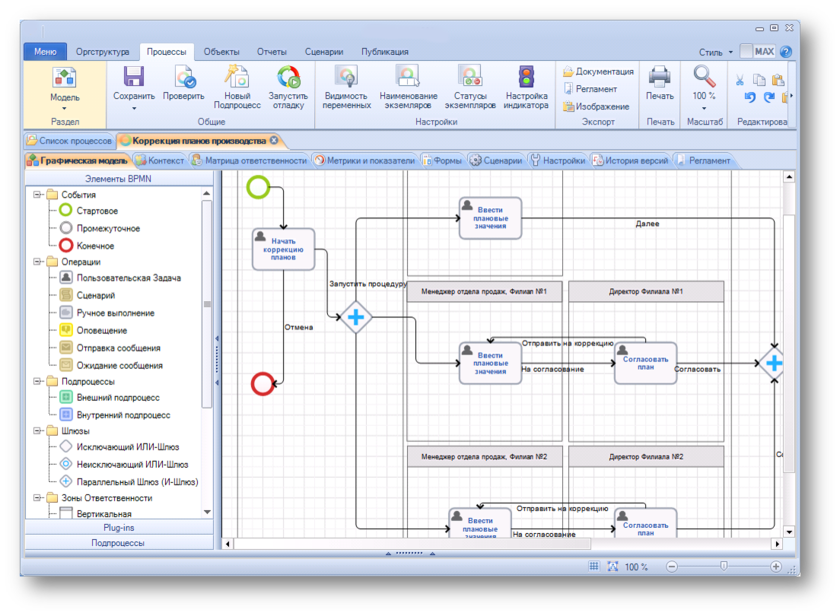Click the Сохранить (Save) floppy icon
Image resolution: width=840 pixels, height=616 pixels.
click(x=133, y=78)
